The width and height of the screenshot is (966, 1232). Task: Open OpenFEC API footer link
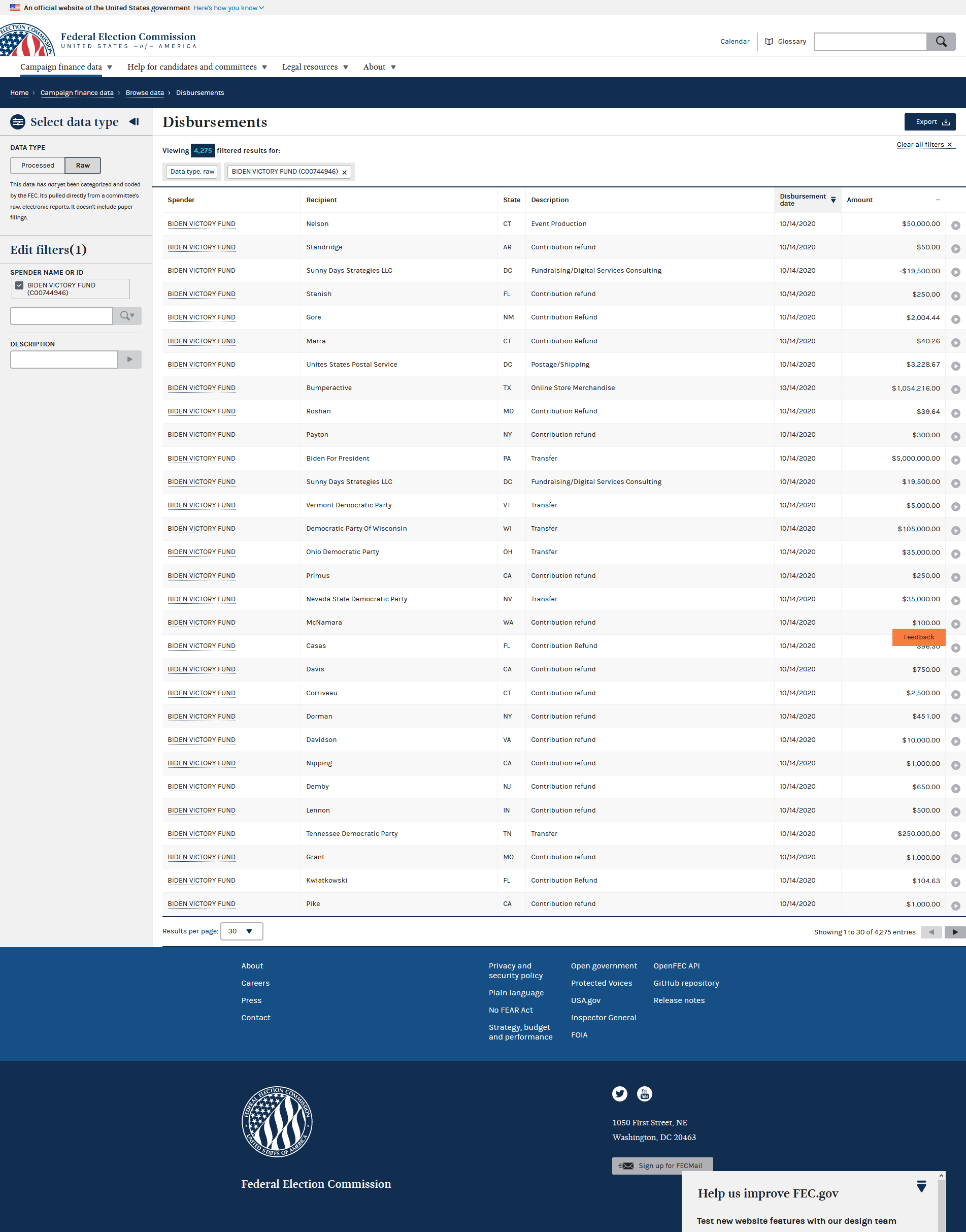677,965
